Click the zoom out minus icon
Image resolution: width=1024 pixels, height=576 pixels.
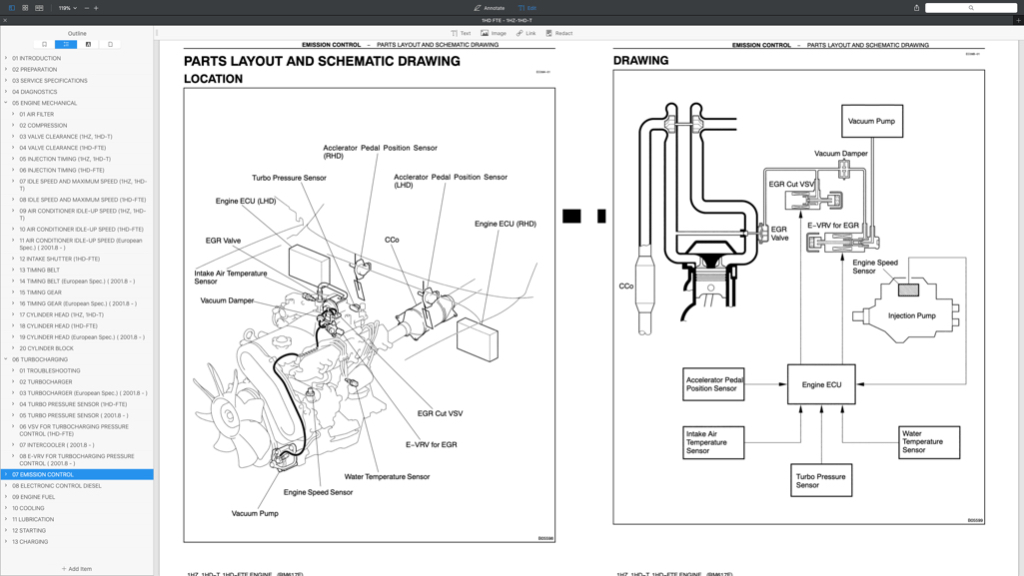coord(86,8)
